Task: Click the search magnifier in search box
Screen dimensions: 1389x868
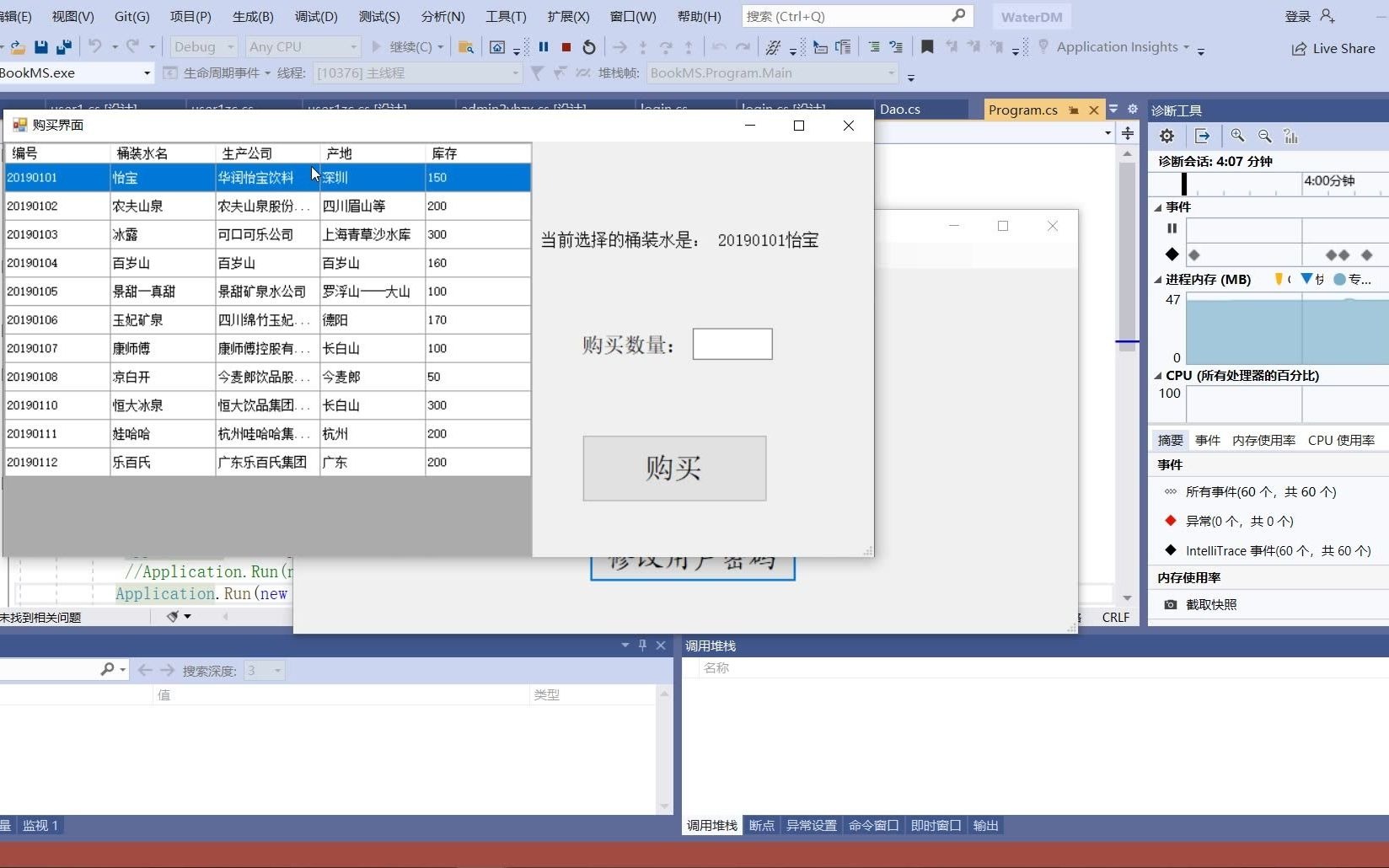Action: click(958, 16)
